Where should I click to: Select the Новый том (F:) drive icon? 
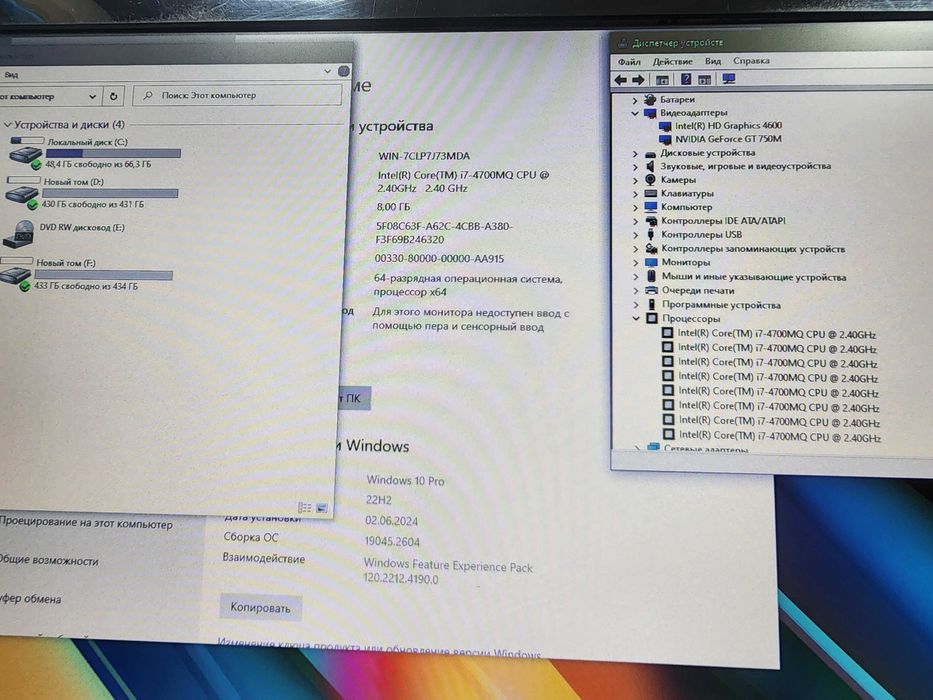coord(15,277)
